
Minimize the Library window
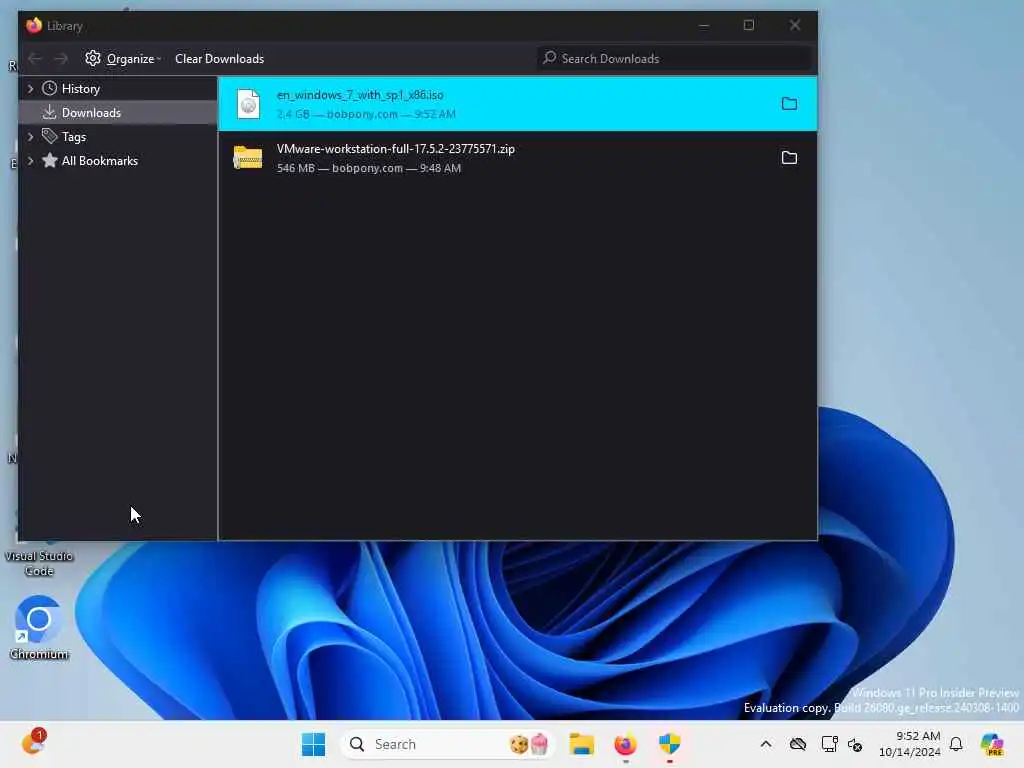coord(703,25)
